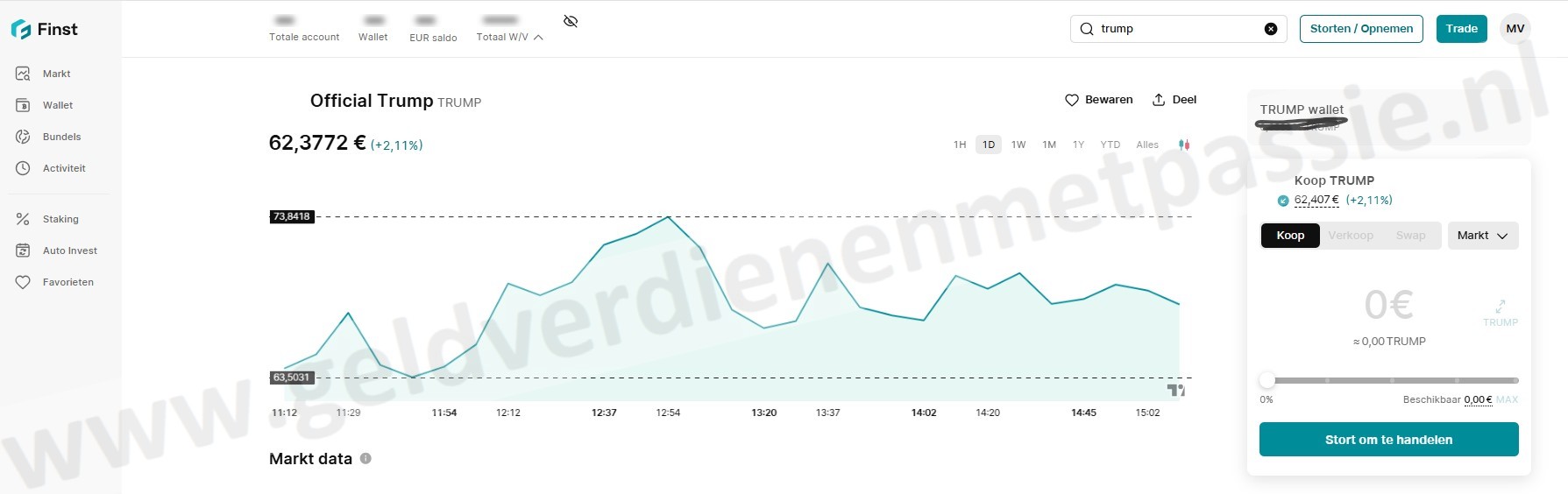Select the 1W chart timeframe
The height and width of the screenshot is (494, 1568).
coord(1018,145)
